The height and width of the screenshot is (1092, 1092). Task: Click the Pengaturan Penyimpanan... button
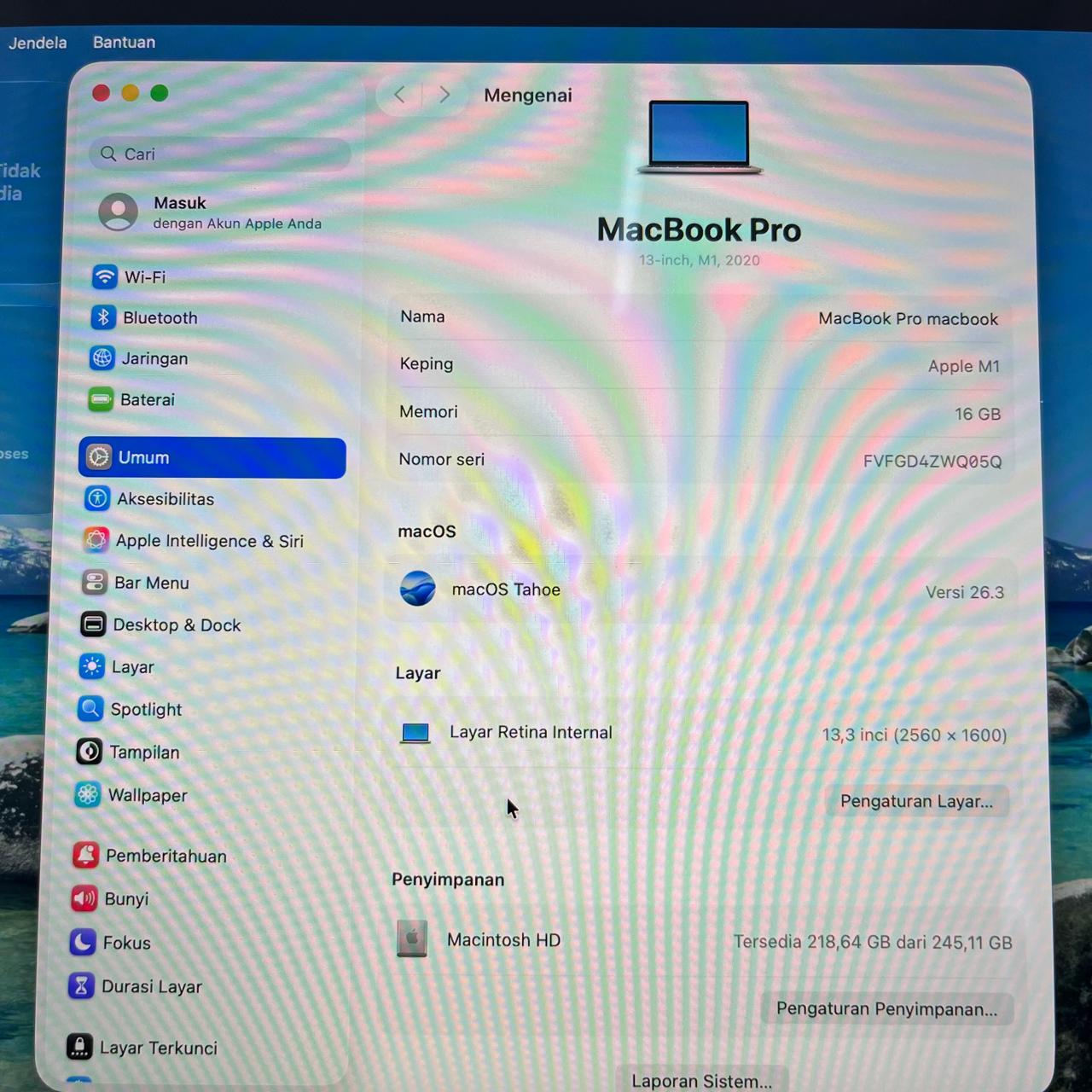click(886, 1008)
